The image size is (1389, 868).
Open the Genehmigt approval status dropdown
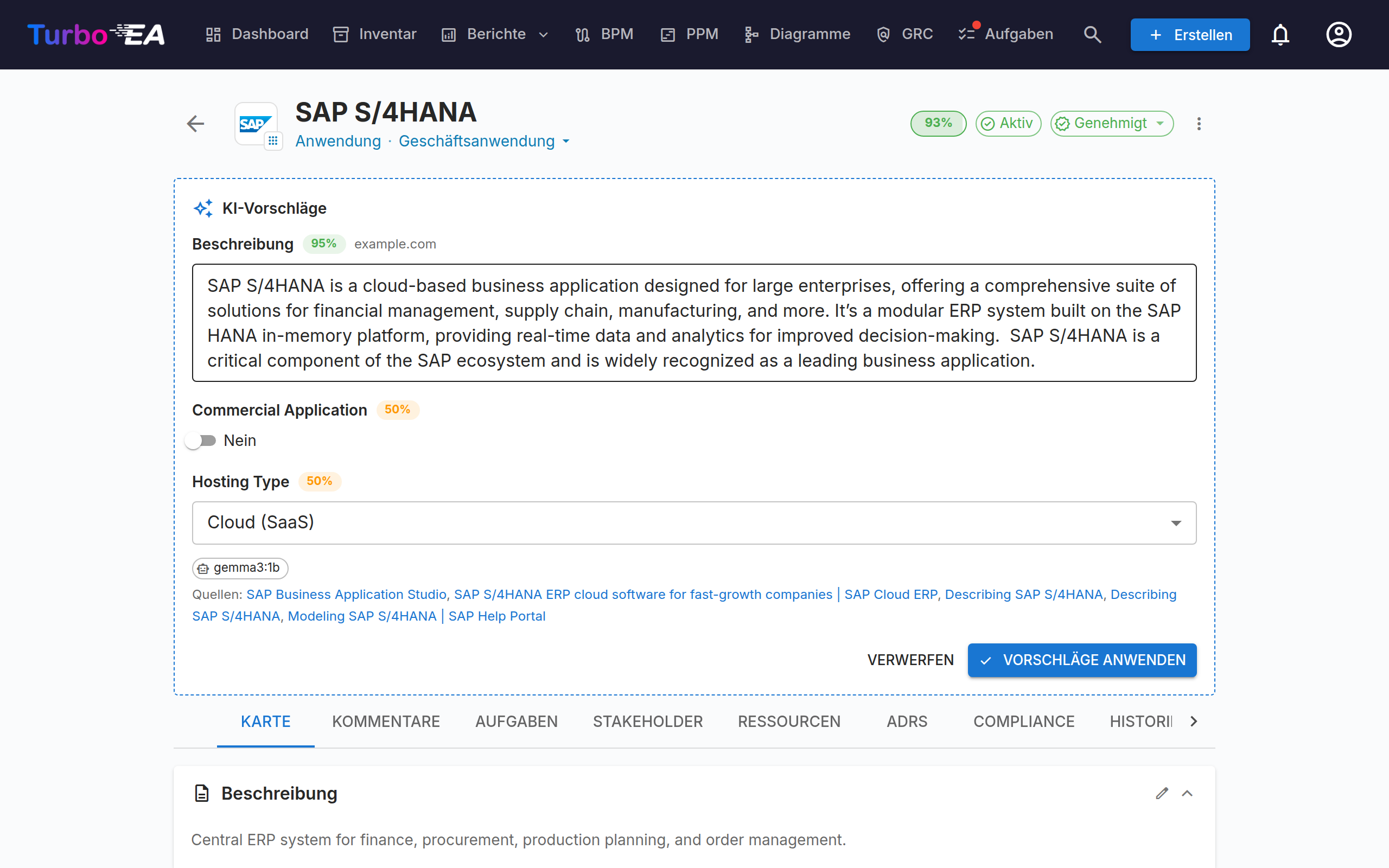coord(1111,124)
